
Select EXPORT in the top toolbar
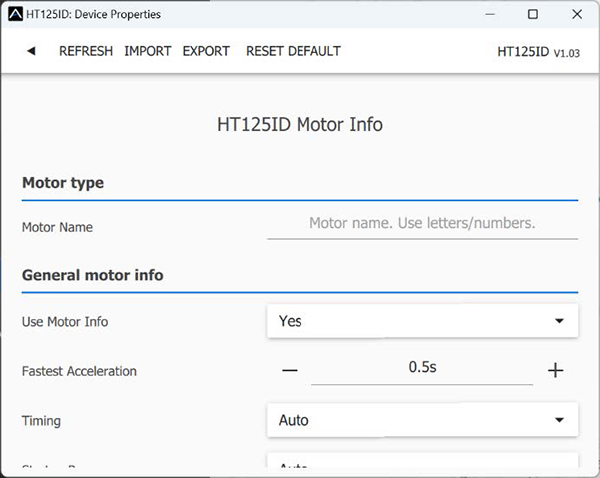pyautogui.click(x=206, y=51)
